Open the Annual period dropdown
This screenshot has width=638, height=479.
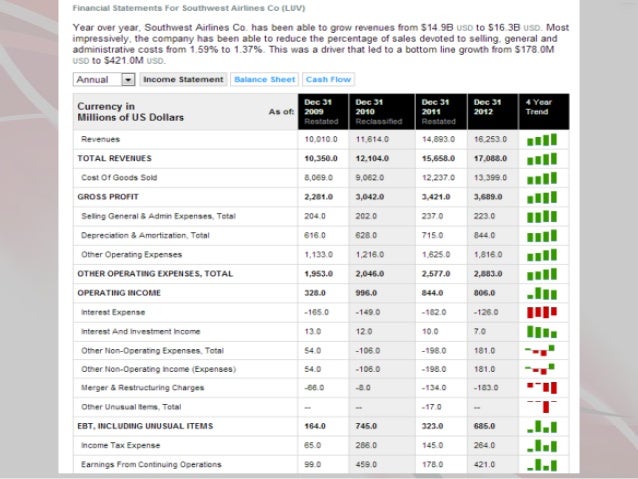(104, 79)
